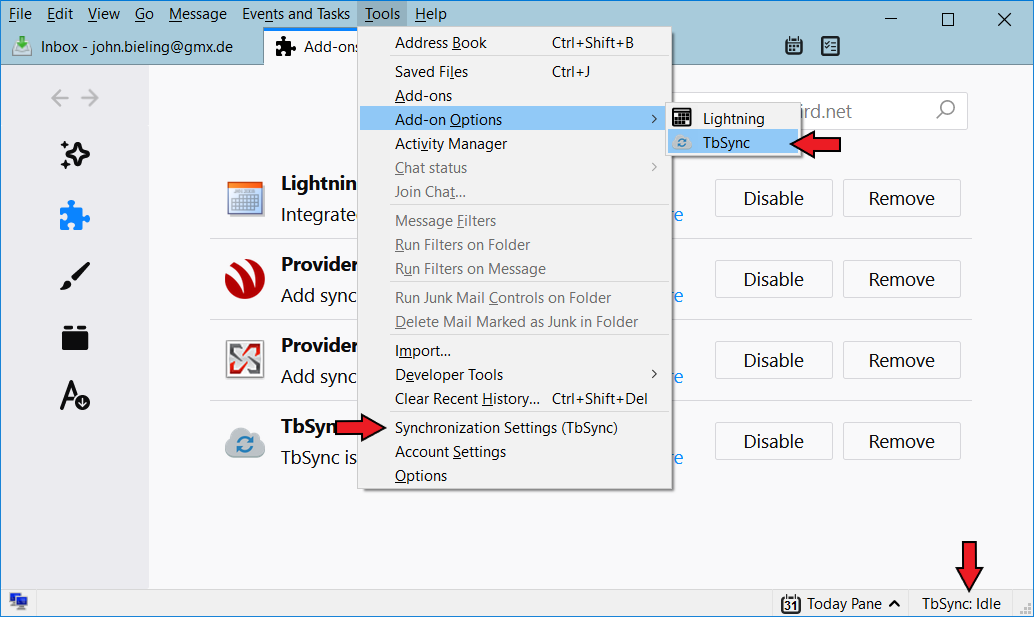The image size is (1034, 617).
Task: Open the Themes paintbrush icon in sidebar
Action: pos(75,276)
